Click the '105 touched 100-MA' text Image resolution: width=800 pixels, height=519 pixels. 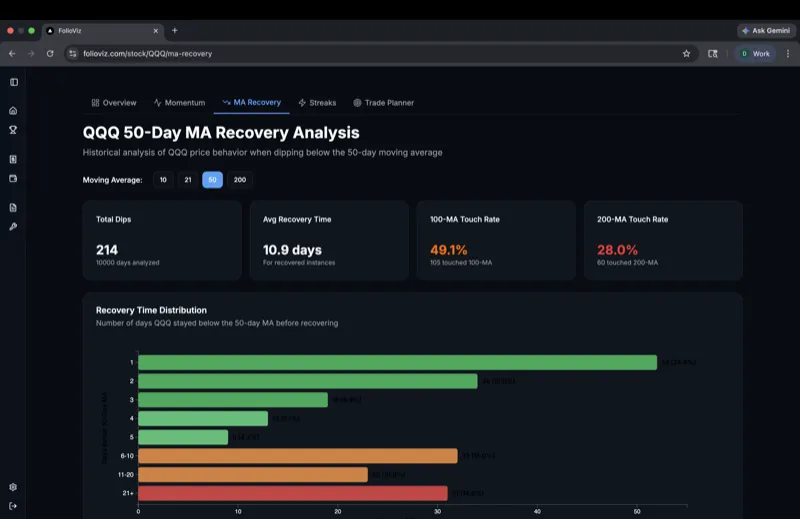(461, 263)
